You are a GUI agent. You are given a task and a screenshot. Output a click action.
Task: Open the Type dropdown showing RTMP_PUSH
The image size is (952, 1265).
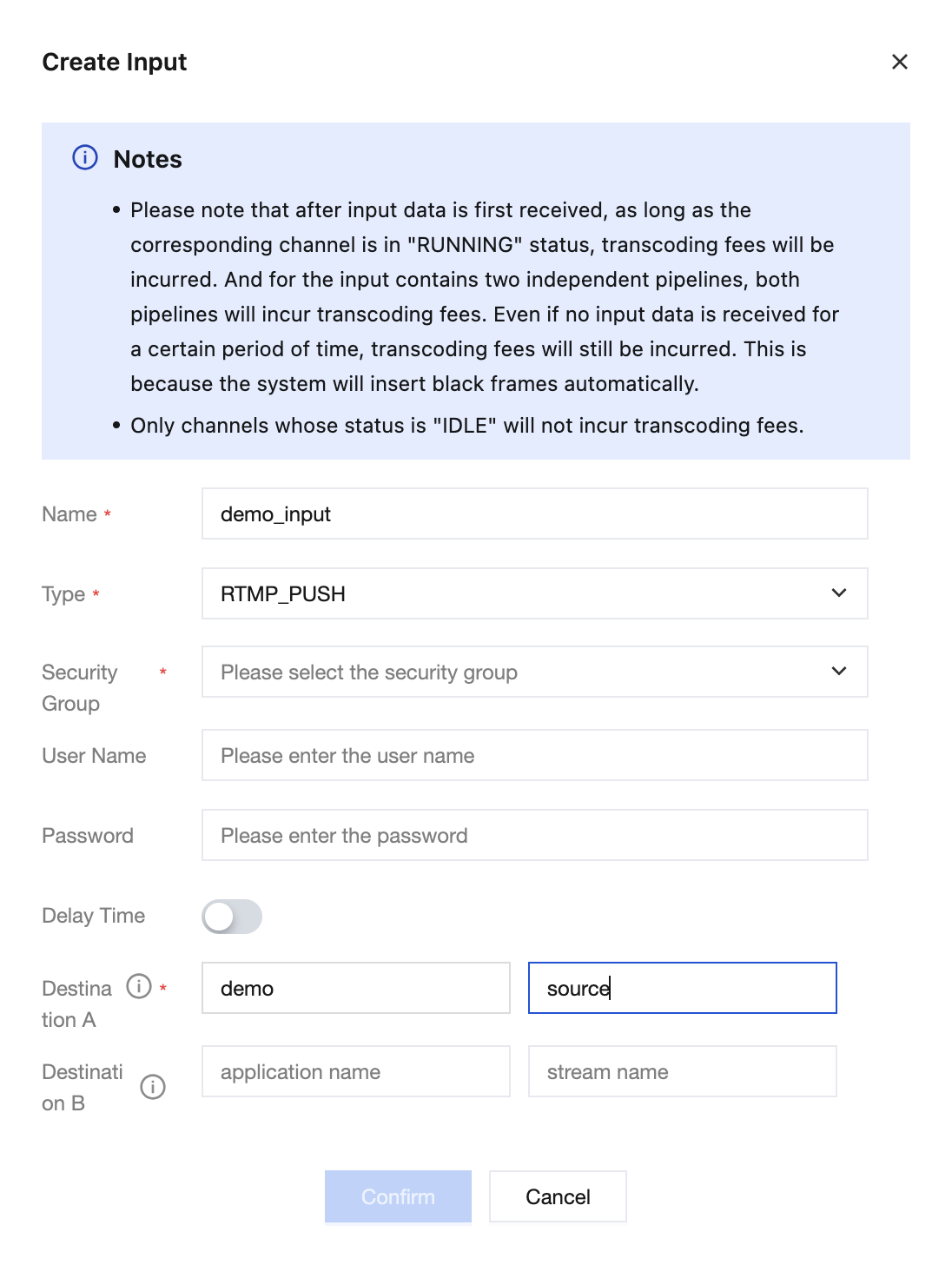coord(535,593)
